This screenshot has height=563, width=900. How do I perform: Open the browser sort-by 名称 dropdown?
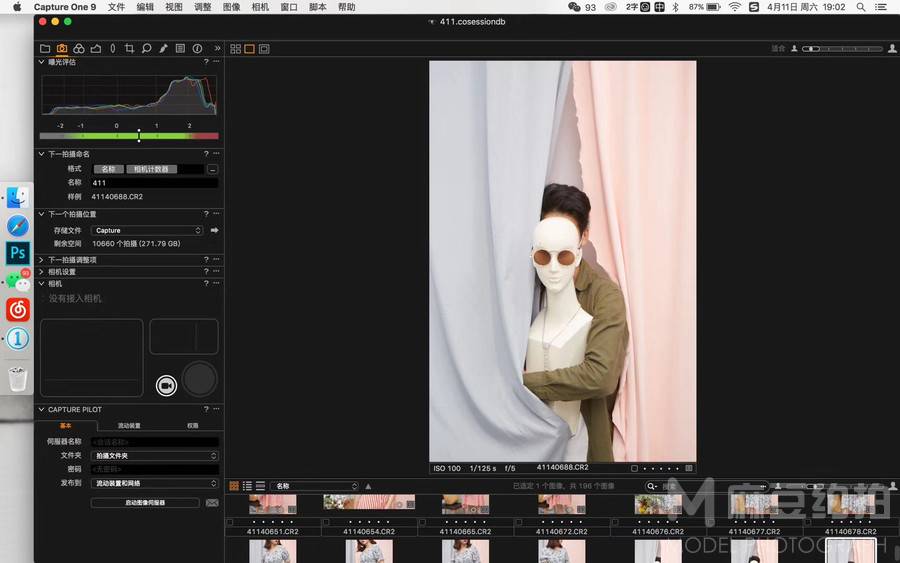click(315, 486)
